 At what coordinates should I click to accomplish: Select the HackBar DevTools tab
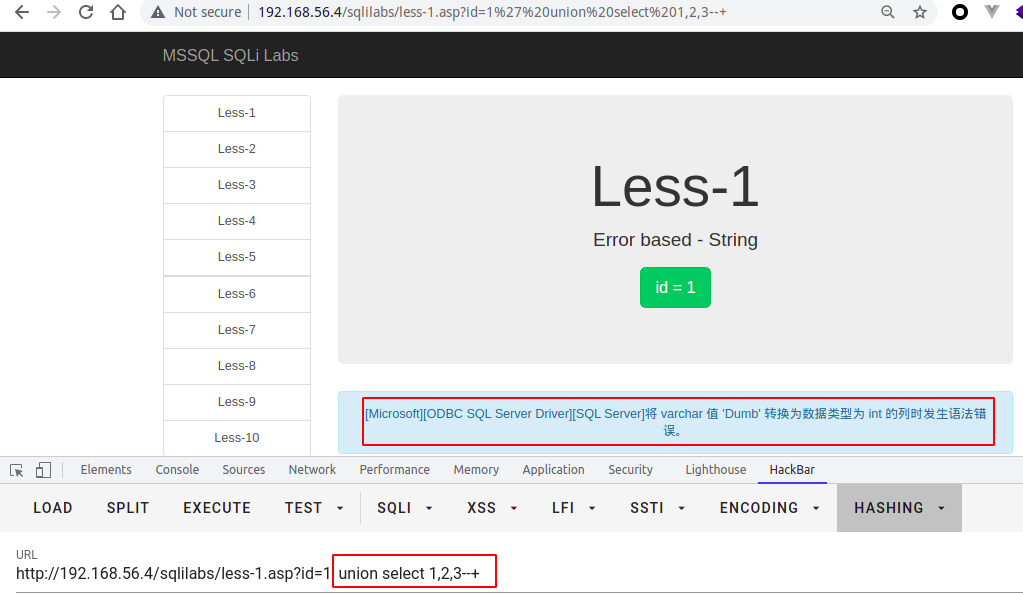click(792, 470)
